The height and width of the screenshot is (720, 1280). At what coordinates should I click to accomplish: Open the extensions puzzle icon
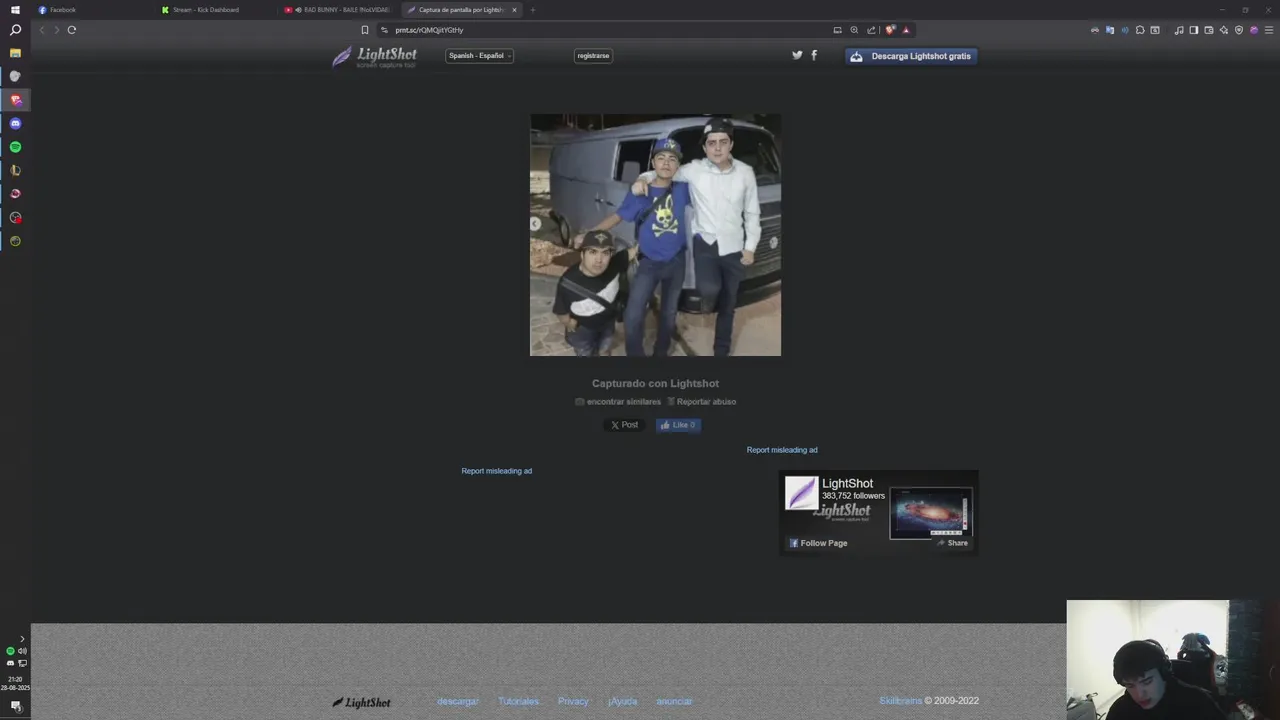point(1140,30)
